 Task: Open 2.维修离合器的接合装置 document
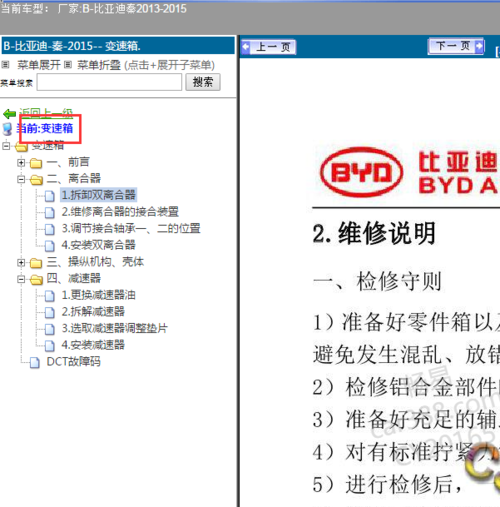(x=120, y=212)
